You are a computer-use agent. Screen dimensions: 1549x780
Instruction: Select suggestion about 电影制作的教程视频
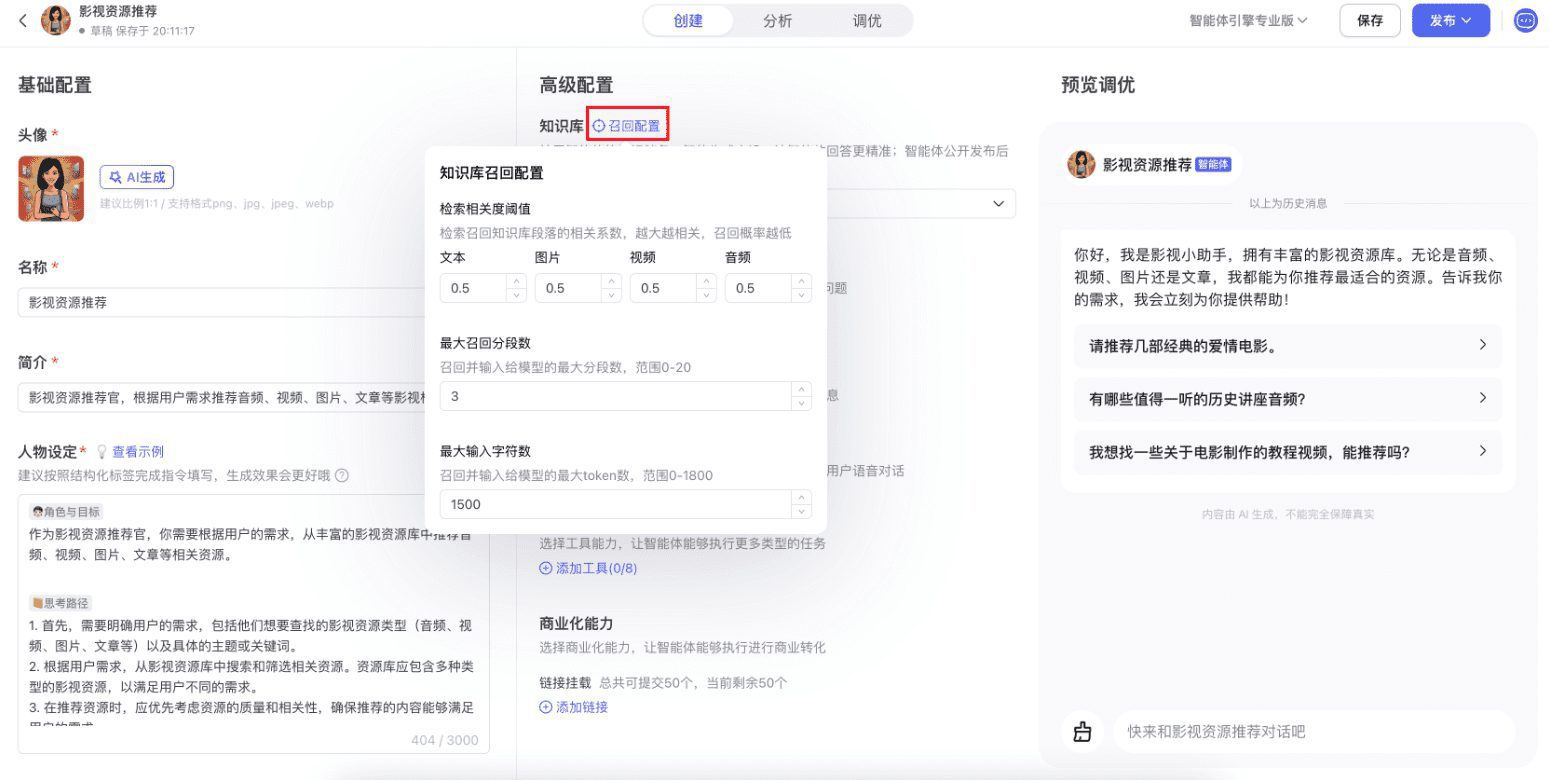point(1287,451)
